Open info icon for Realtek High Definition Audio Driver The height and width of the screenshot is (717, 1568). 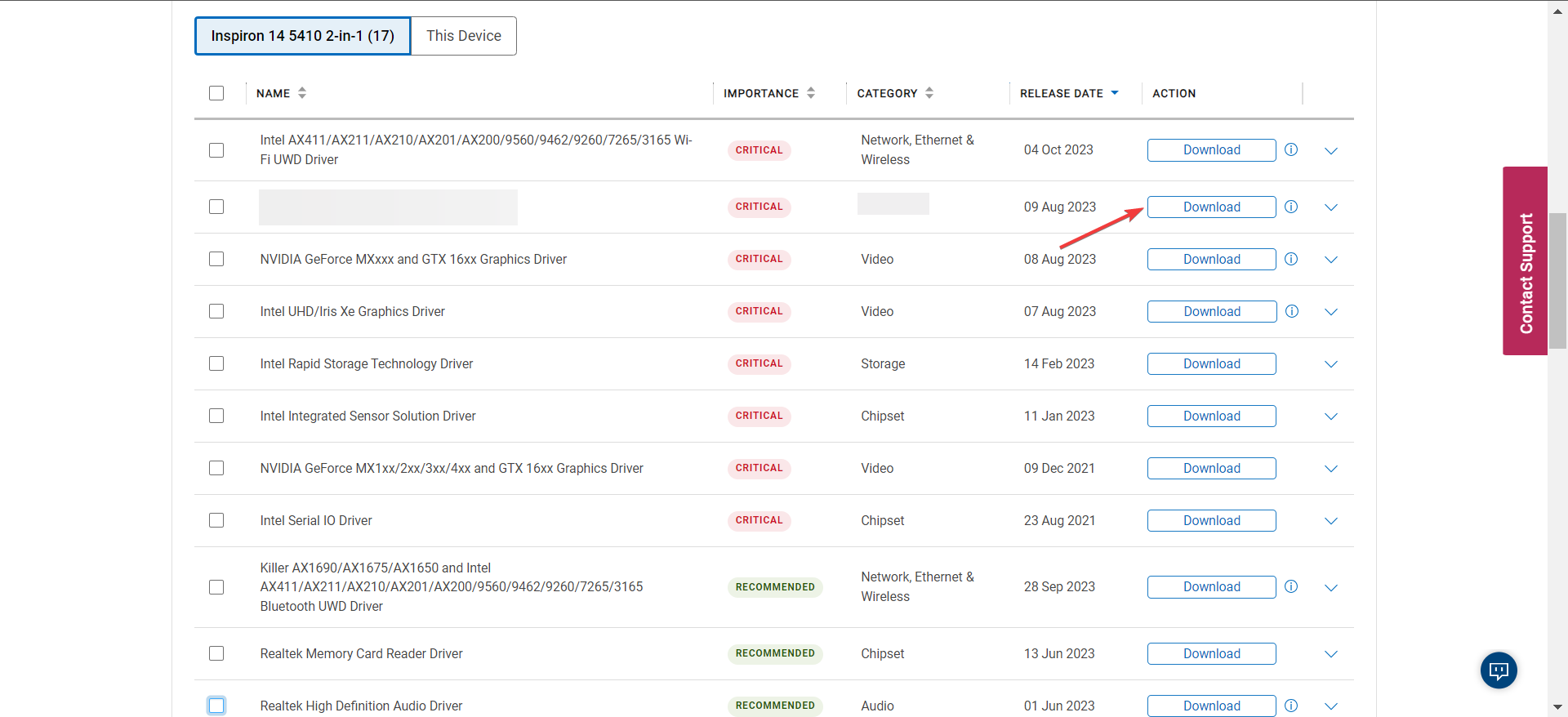tap(1291, 706)
